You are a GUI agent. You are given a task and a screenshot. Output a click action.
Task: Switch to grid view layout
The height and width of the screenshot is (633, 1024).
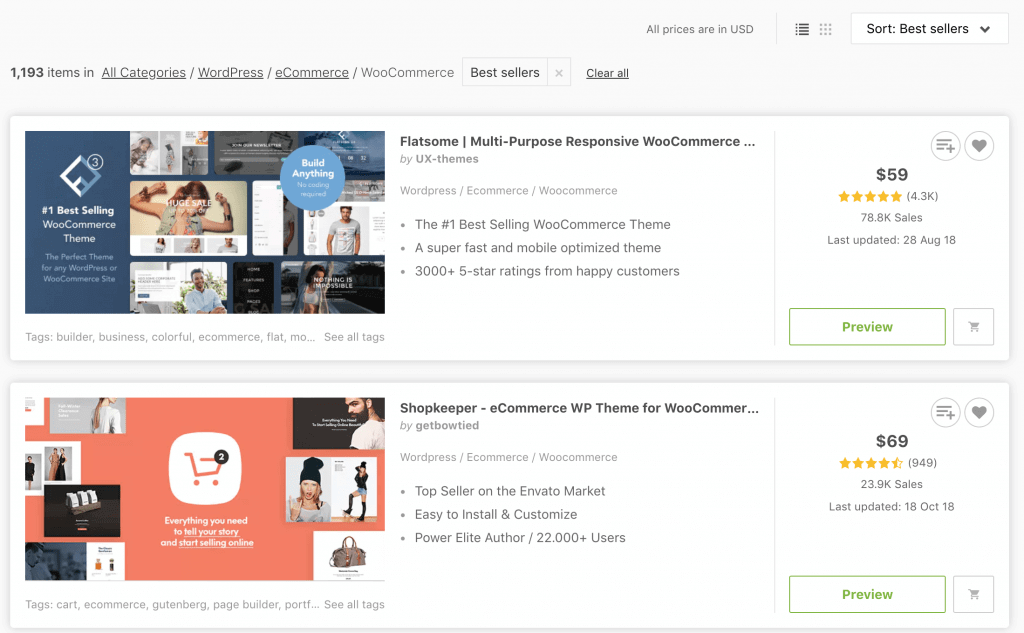pos(825,29)
